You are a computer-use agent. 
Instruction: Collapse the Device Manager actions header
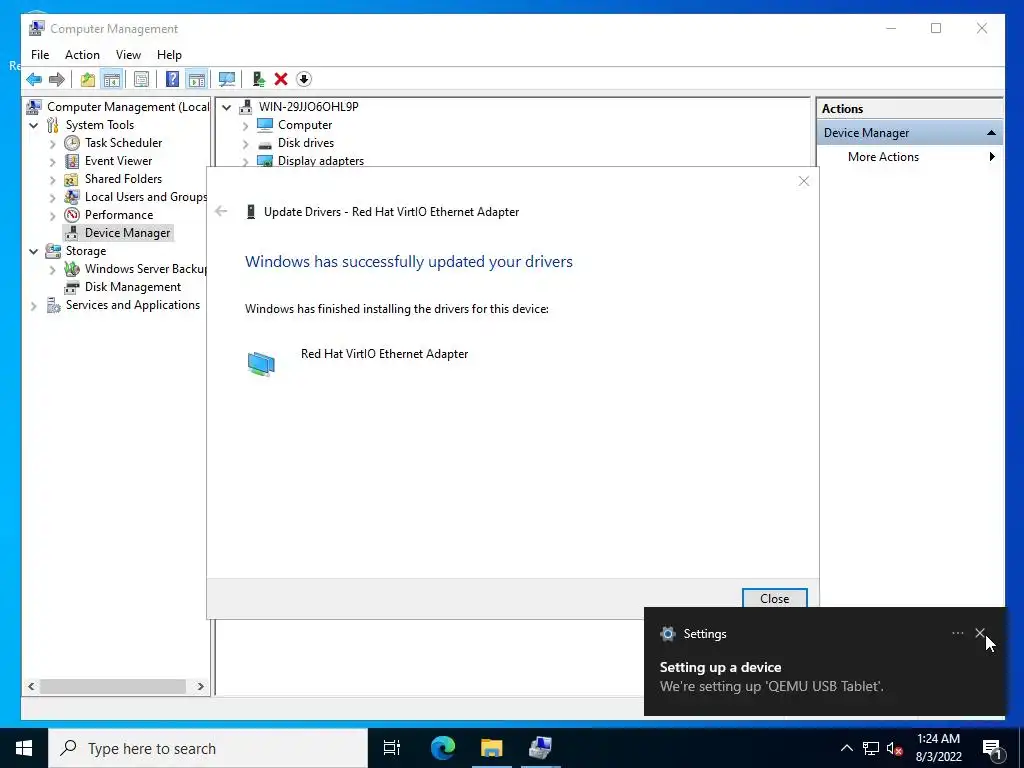pyautogui.click(x=991, y=133)
